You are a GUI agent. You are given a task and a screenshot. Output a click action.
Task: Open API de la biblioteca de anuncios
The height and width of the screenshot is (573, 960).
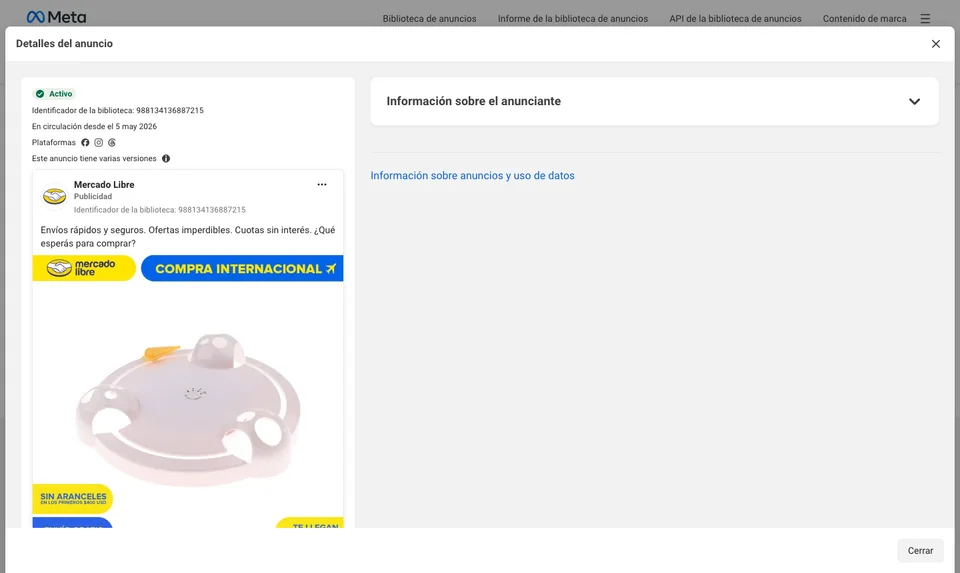[x=735, y=18]
